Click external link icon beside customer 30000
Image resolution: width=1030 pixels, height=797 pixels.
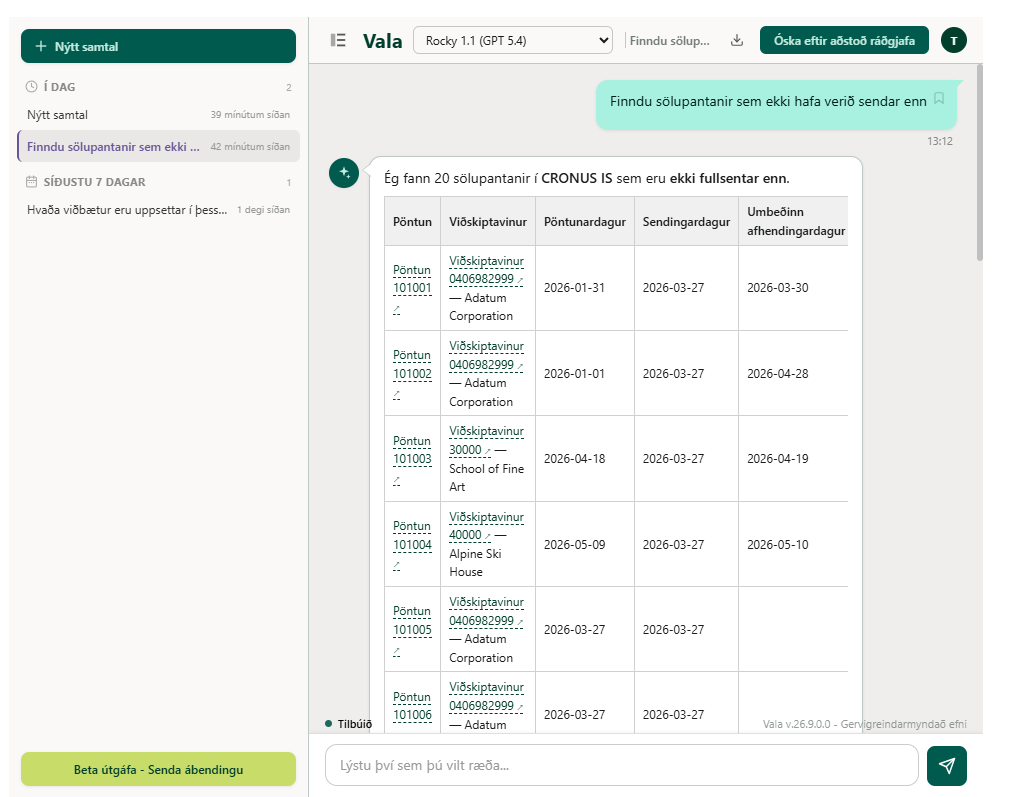(487, 451)
